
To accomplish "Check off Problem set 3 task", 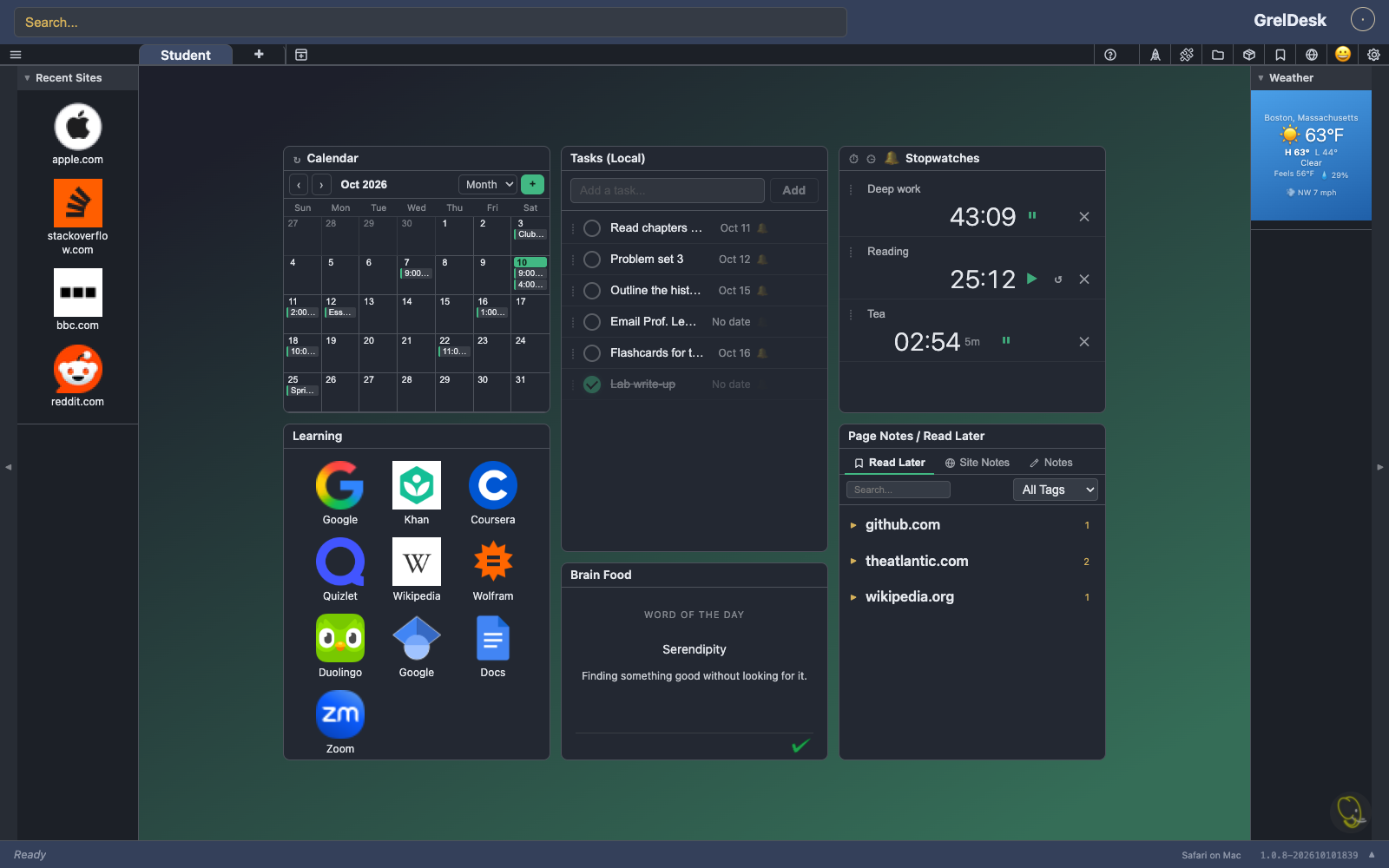I will click(x=592, y=260).
